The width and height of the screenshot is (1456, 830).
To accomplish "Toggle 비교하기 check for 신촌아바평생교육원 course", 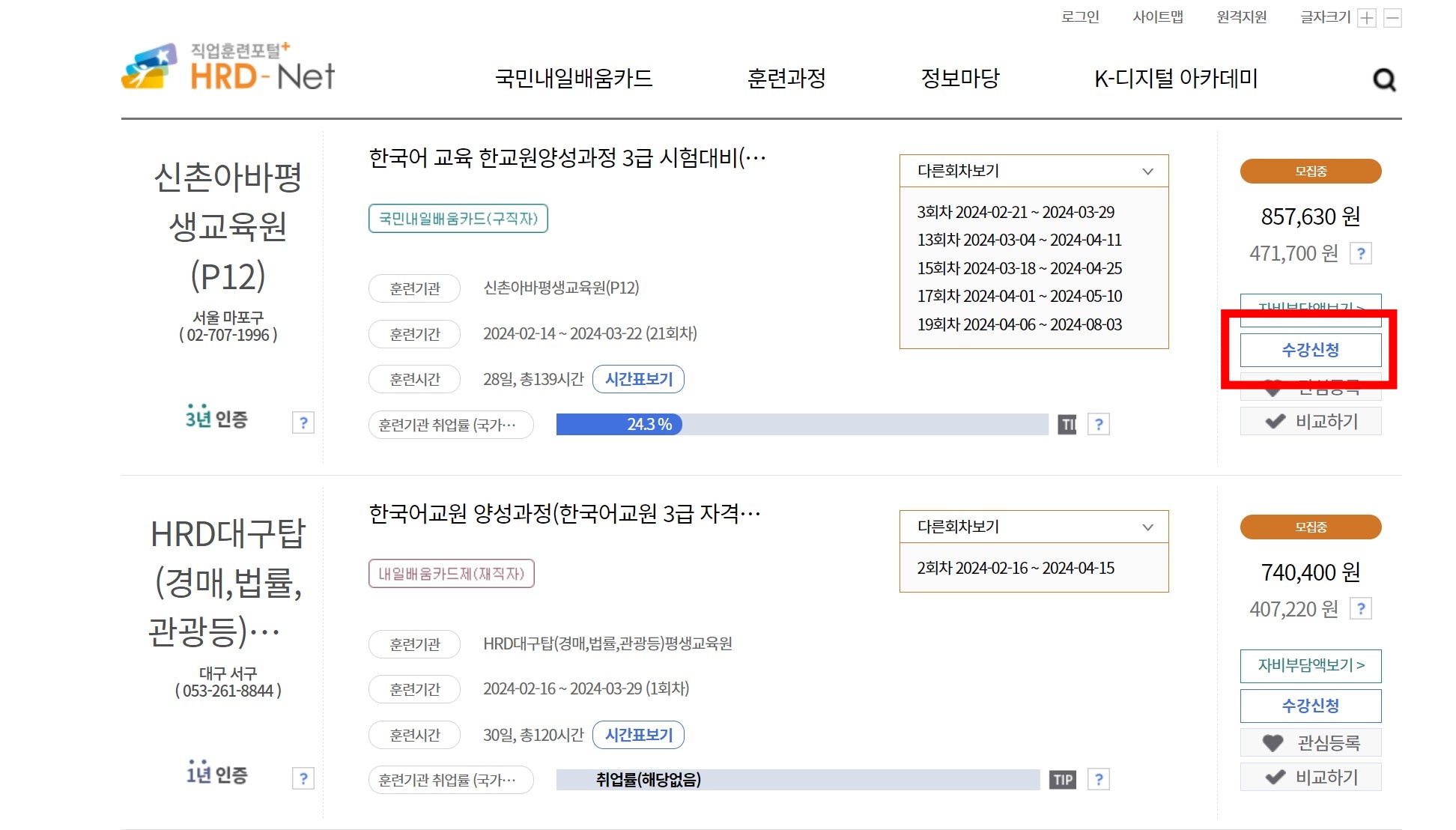I will tap(1311, 422).
